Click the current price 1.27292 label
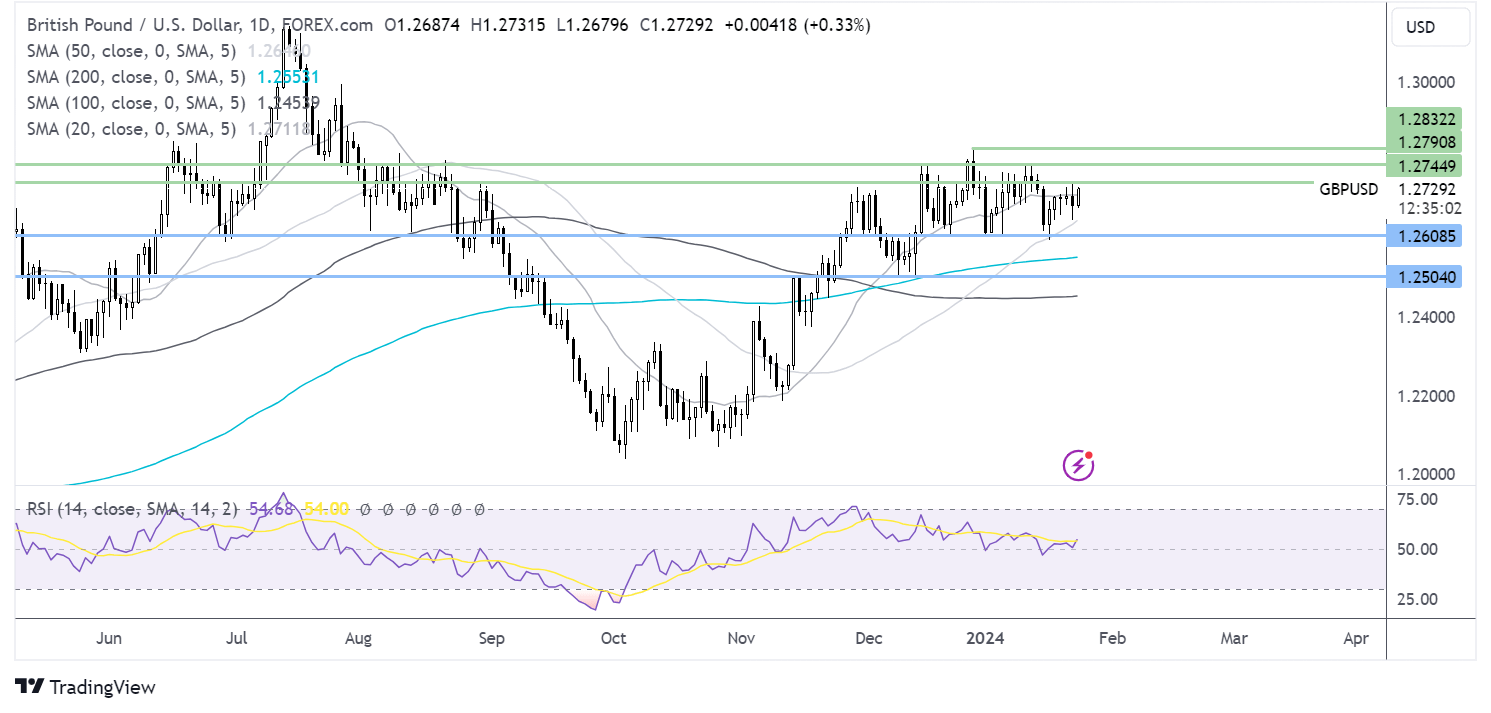 point(1428,189)
